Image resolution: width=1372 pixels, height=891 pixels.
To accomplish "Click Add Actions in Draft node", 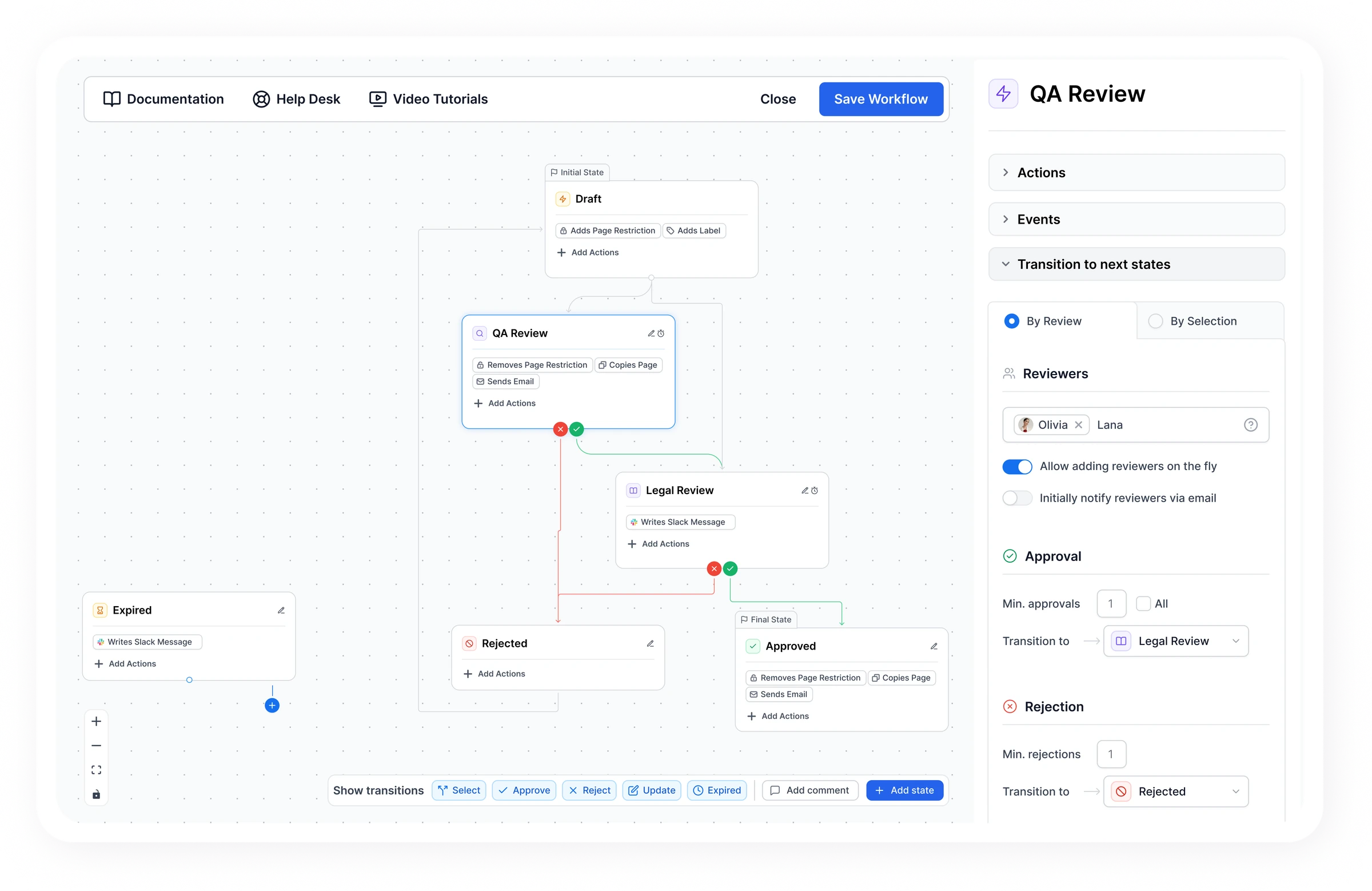I will pos(588,253).
